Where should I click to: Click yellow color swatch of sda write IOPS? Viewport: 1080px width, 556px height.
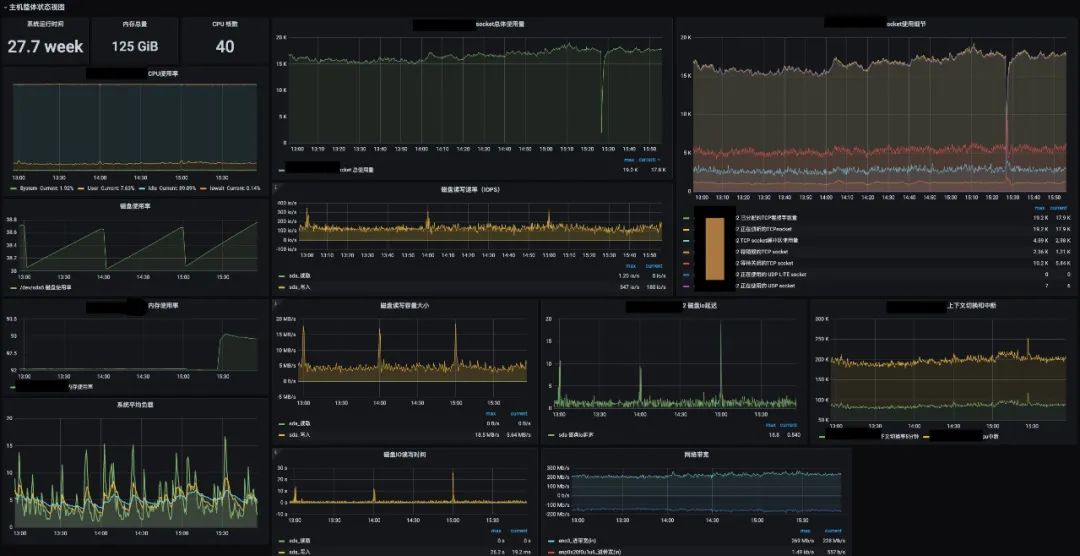pos(281,286)
